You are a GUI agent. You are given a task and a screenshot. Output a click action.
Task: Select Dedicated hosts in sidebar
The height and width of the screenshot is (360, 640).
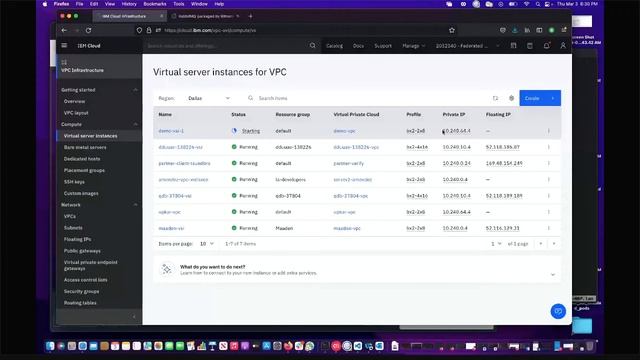coord(82,159)
